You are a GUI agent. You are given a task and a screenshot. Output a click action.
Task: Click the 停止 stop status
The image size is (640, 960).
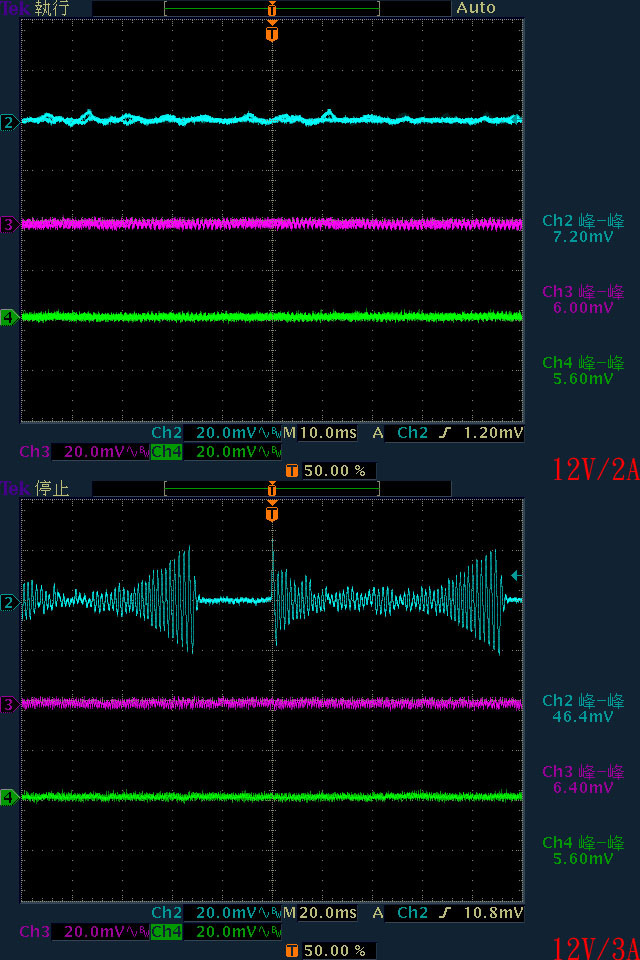click(53, 488)
